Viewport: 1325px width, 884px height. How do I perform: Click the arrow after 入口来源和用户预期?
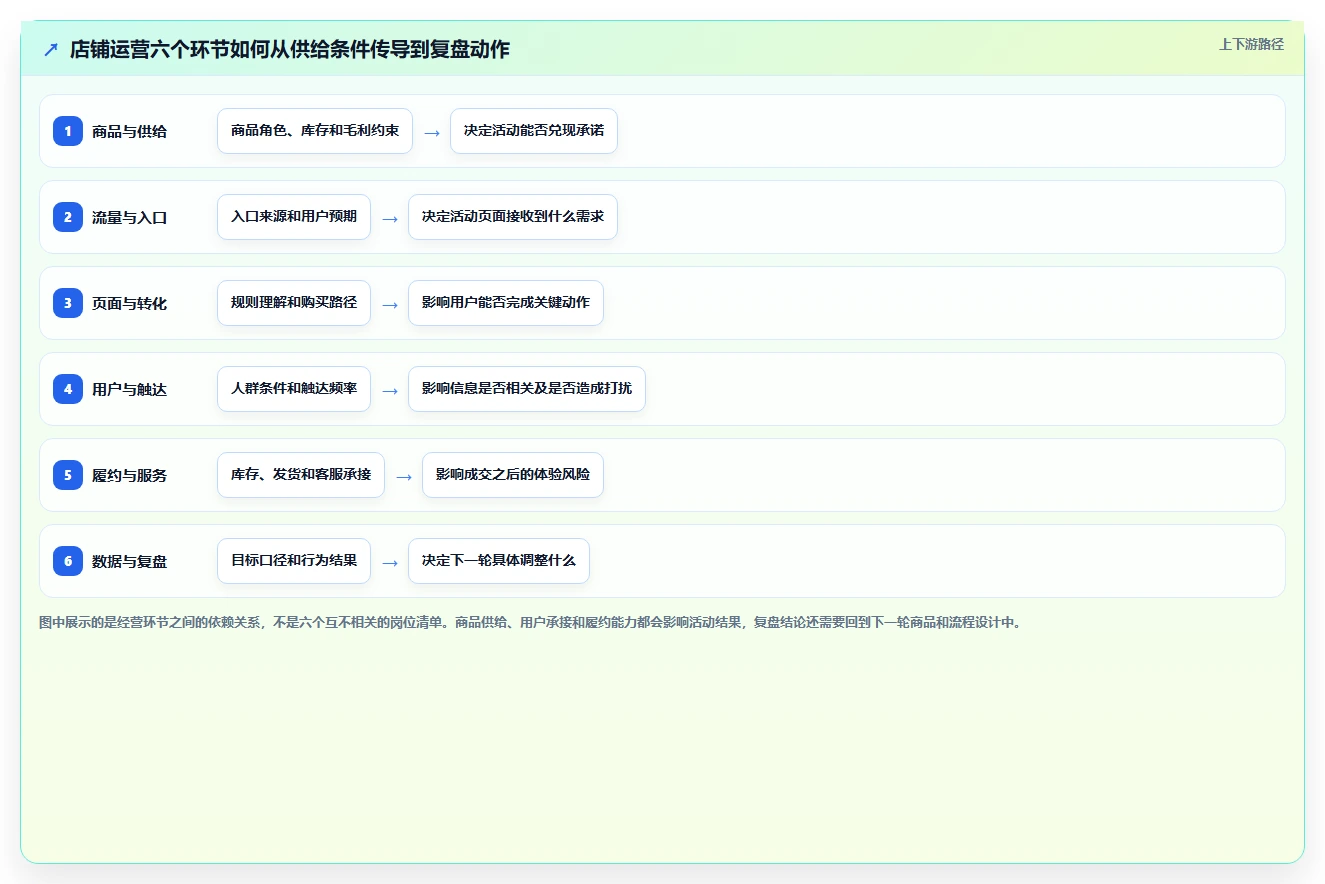pyautogui.click(x=390, y=218)
